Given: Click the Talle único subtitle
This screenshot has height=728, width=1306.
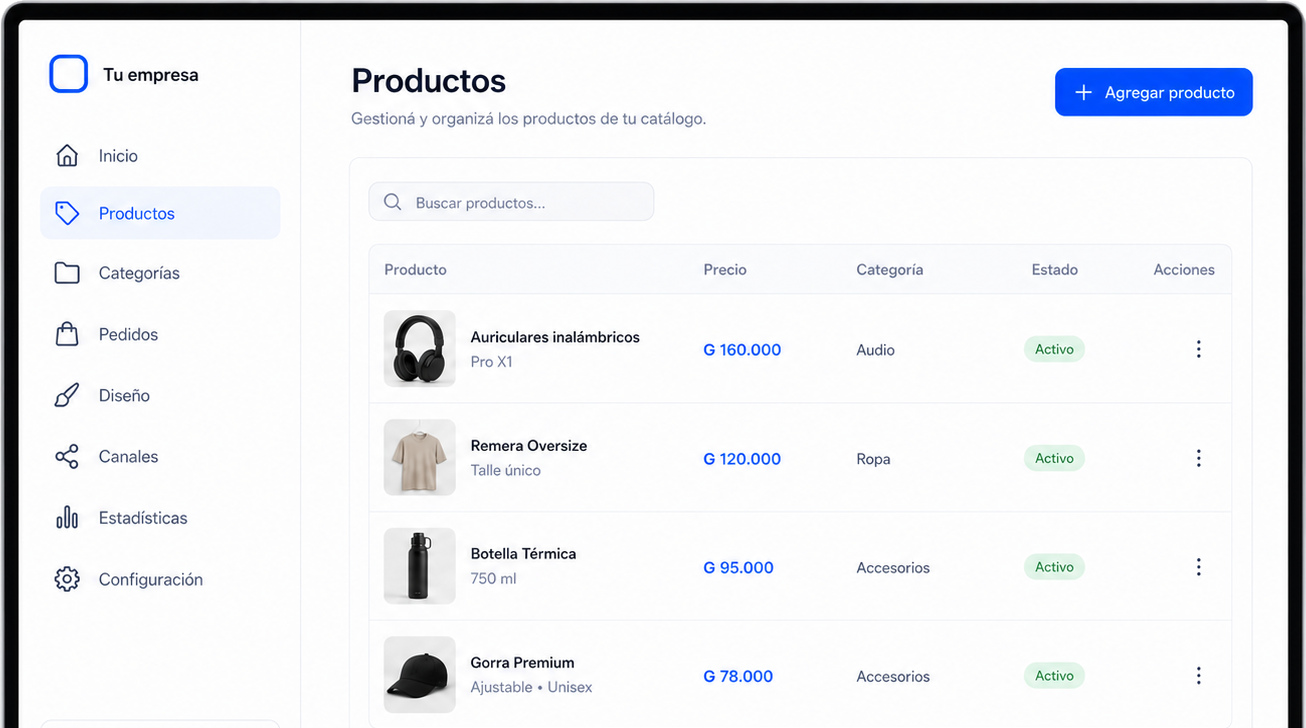Looking at the screenshot, I should [x=505, y=470].
